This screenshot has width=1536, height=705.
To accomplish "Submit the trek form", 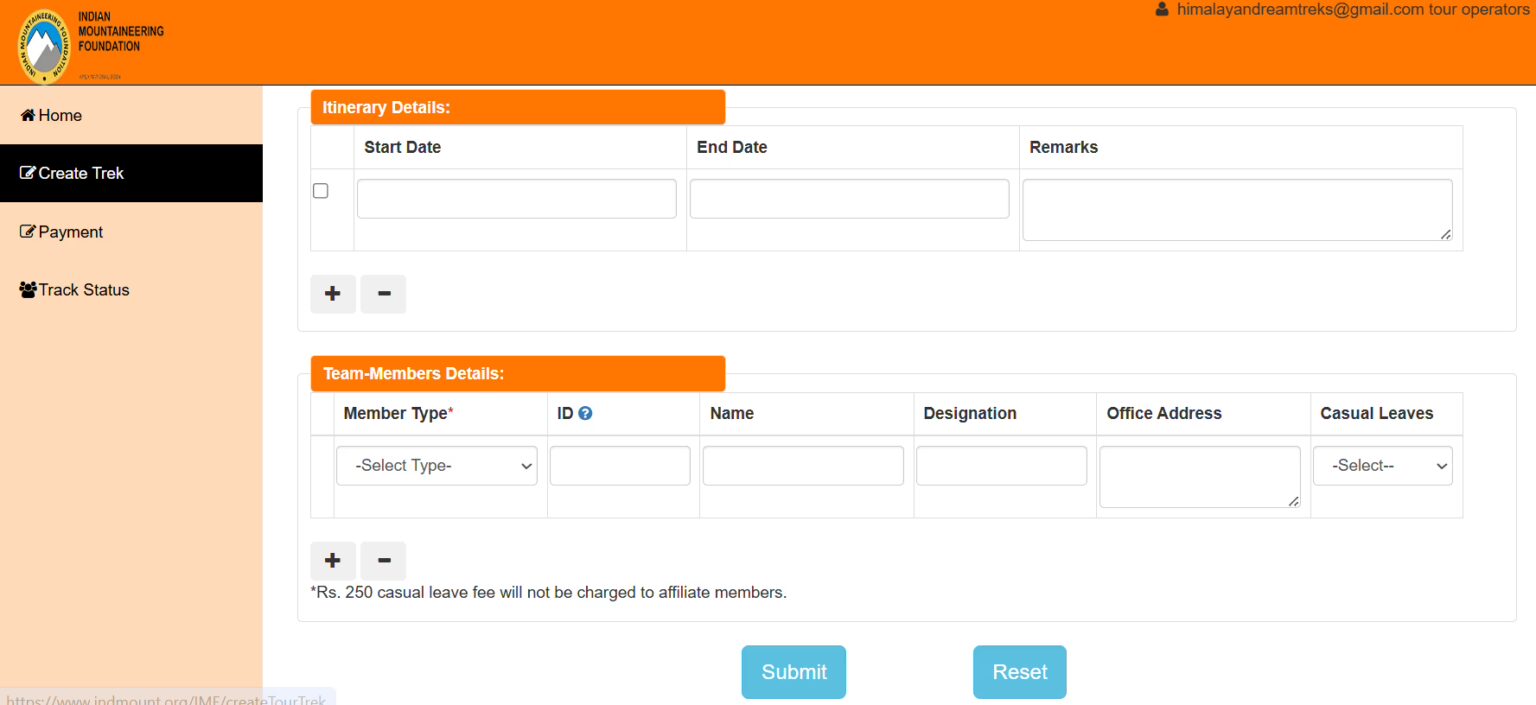I will 793,672.
